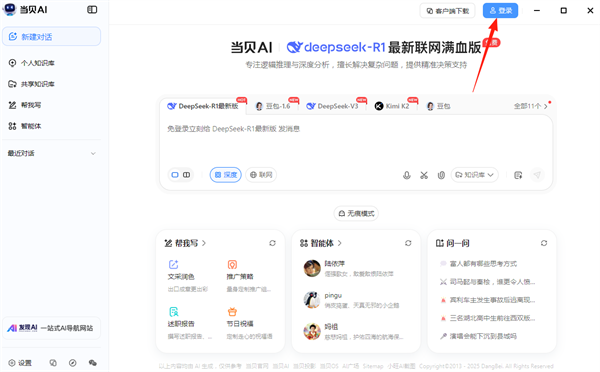Select single-pane chat mode icon
The image size is (600, 372).
175,175
